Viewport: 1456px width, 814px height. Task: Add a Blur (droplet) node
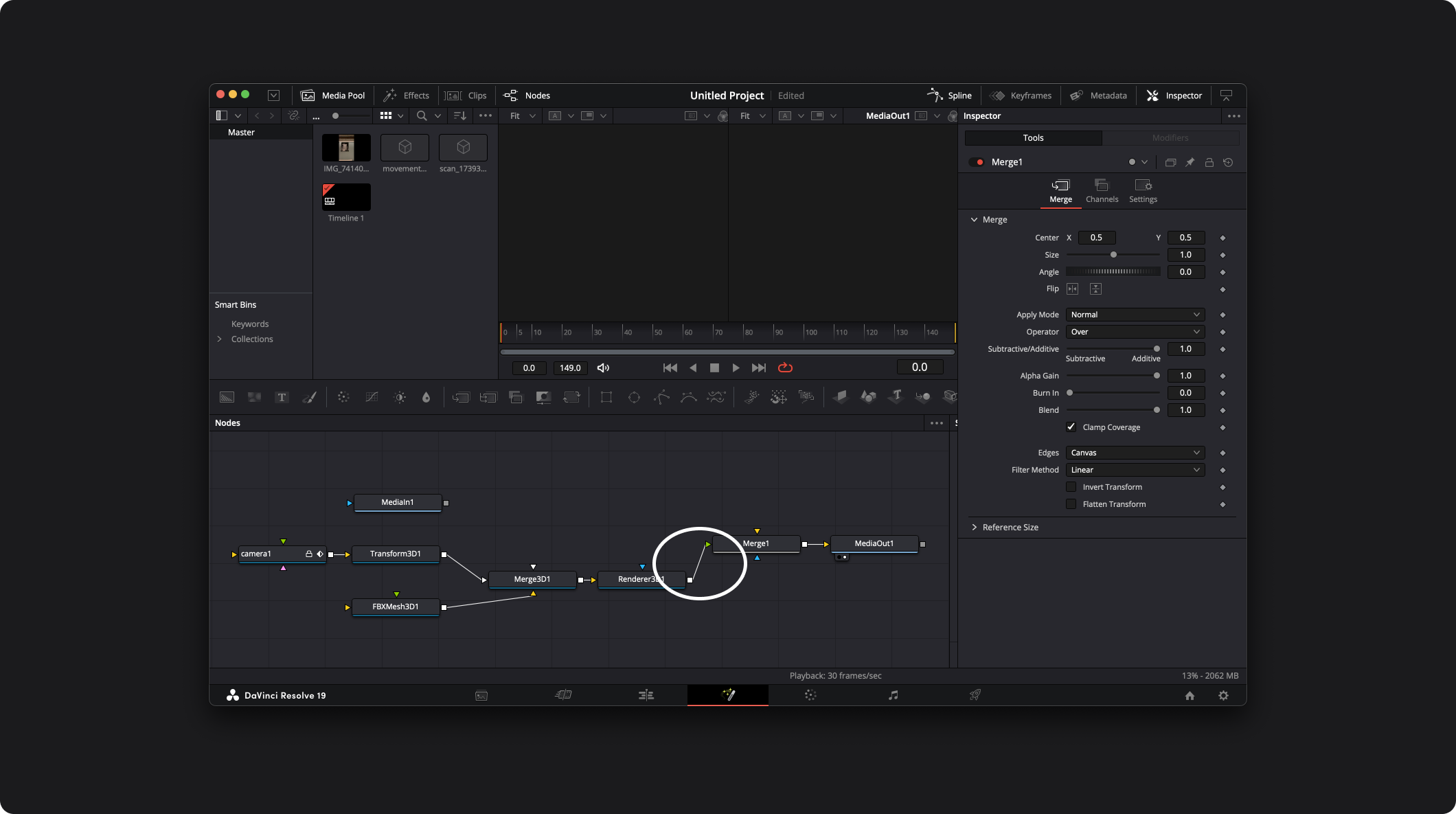426,397
